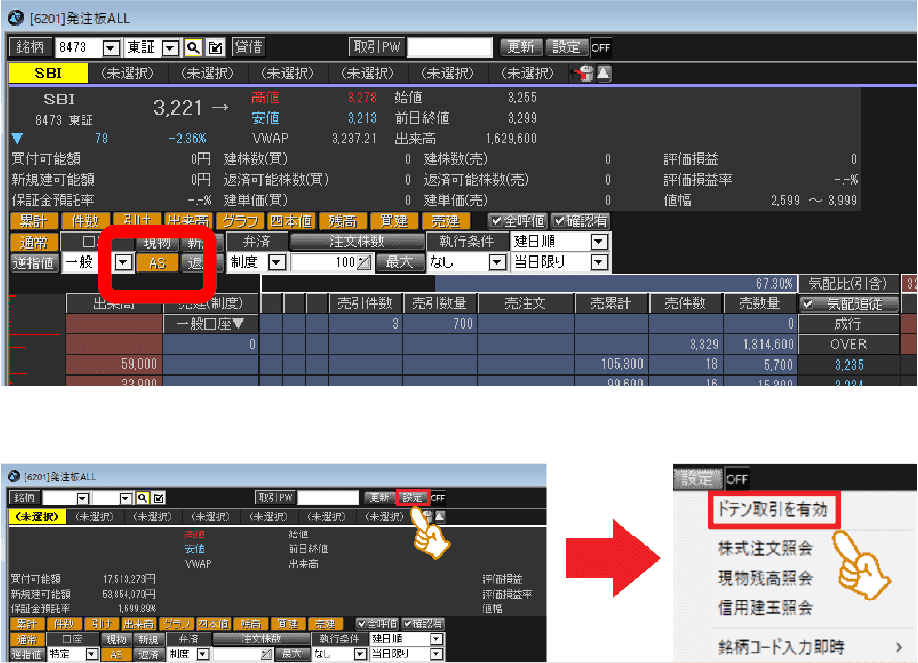The width and height of the screenshot is (918, 663).
Task: Open the 当日限り dropdown in top window
Action: [599, 262]
